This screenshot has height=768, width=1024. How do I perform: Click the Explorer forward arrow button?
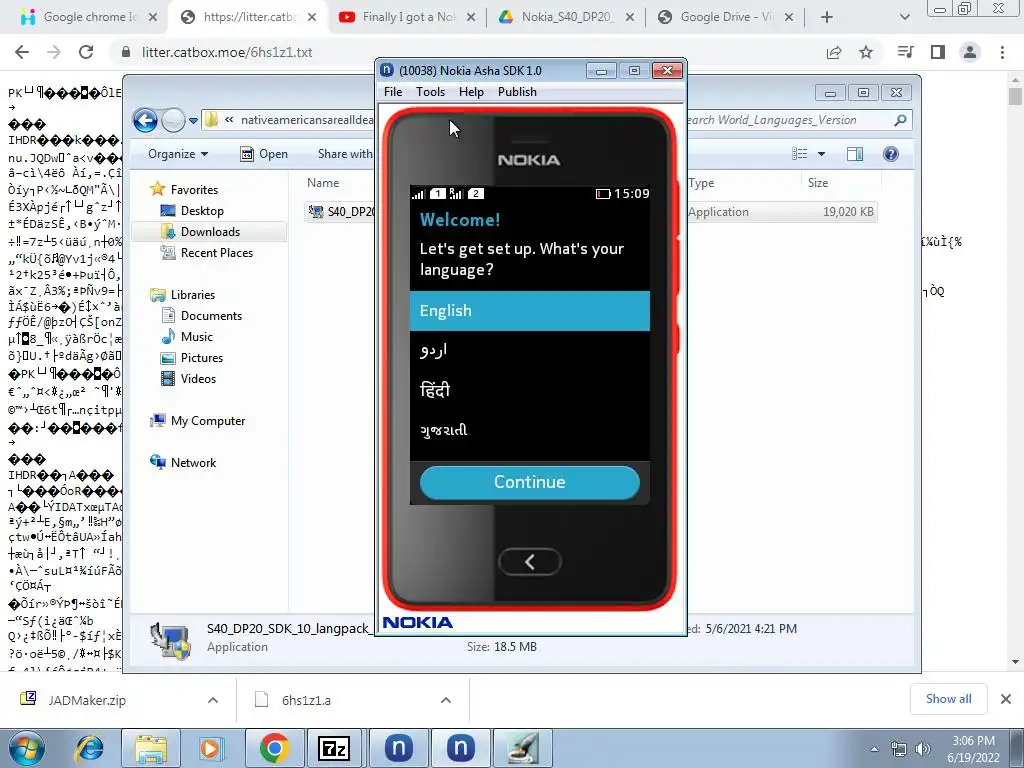pyautogui.click(x=173, y=120)
